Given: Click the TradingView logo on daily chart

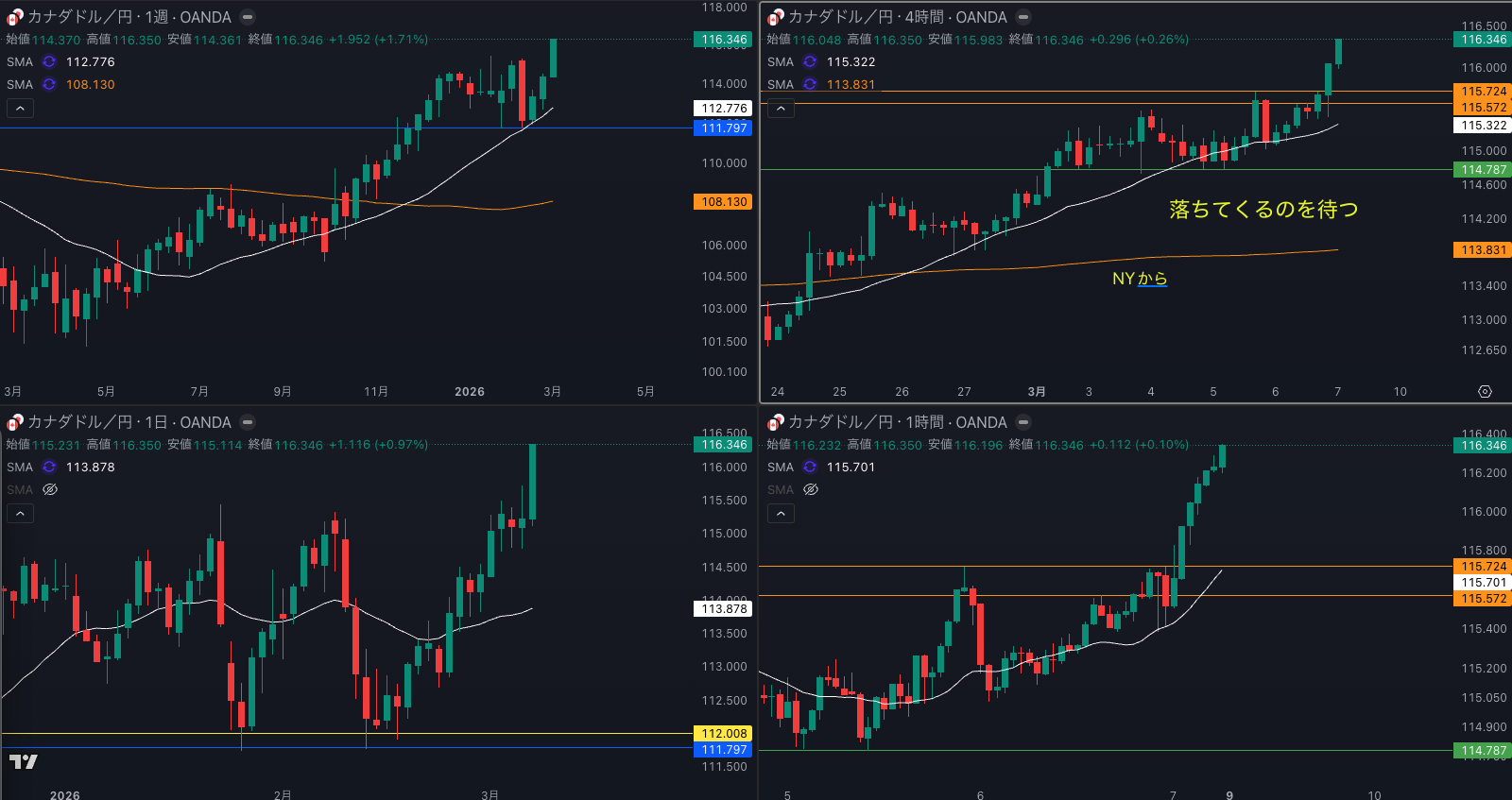Looking at the screenshot, I should 24,761.
